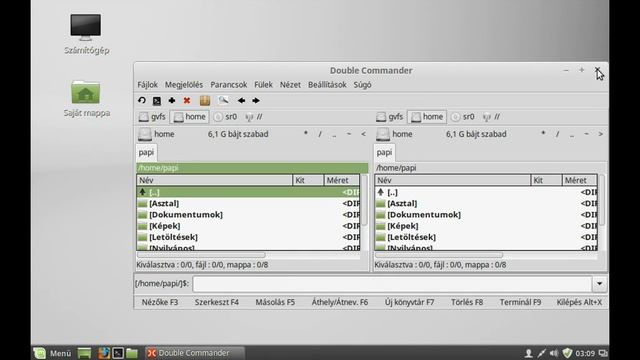The image size is (640, 360).
Task: Select the home drive in left panel
Action: (x=189, y=117)
